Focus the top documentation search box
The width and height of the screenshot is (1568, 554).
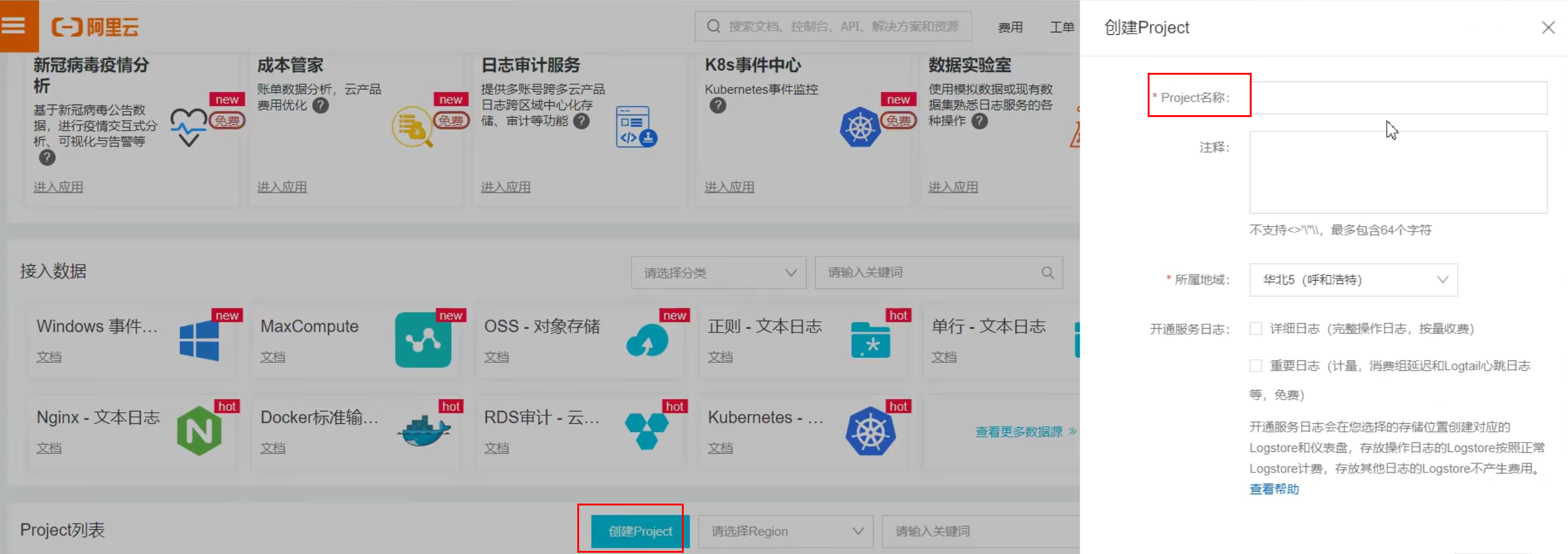pyautogui.click(x=833, y=26)
